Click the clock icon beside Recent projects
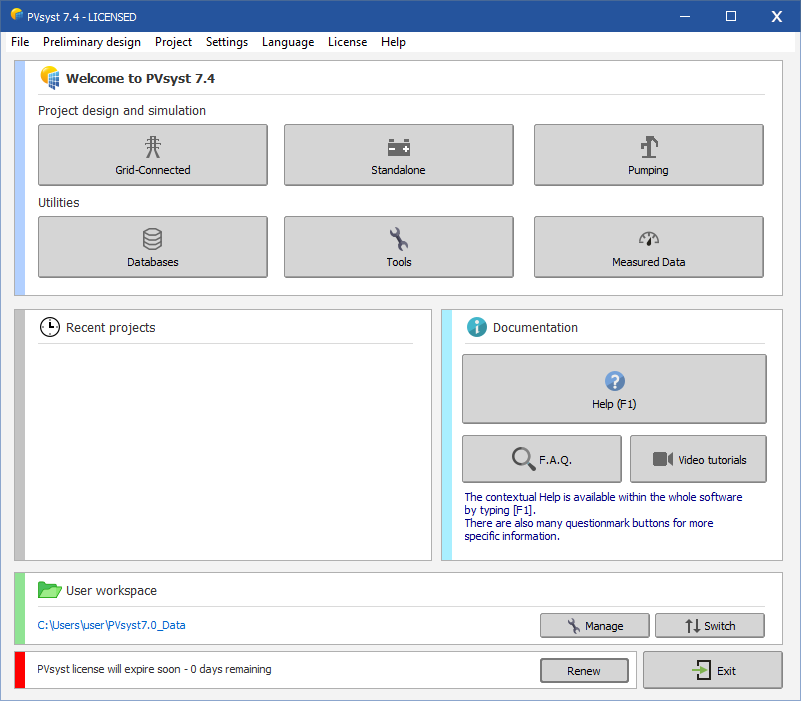The width and height of the screenshot is (801, 701). [x=50, y=327]
